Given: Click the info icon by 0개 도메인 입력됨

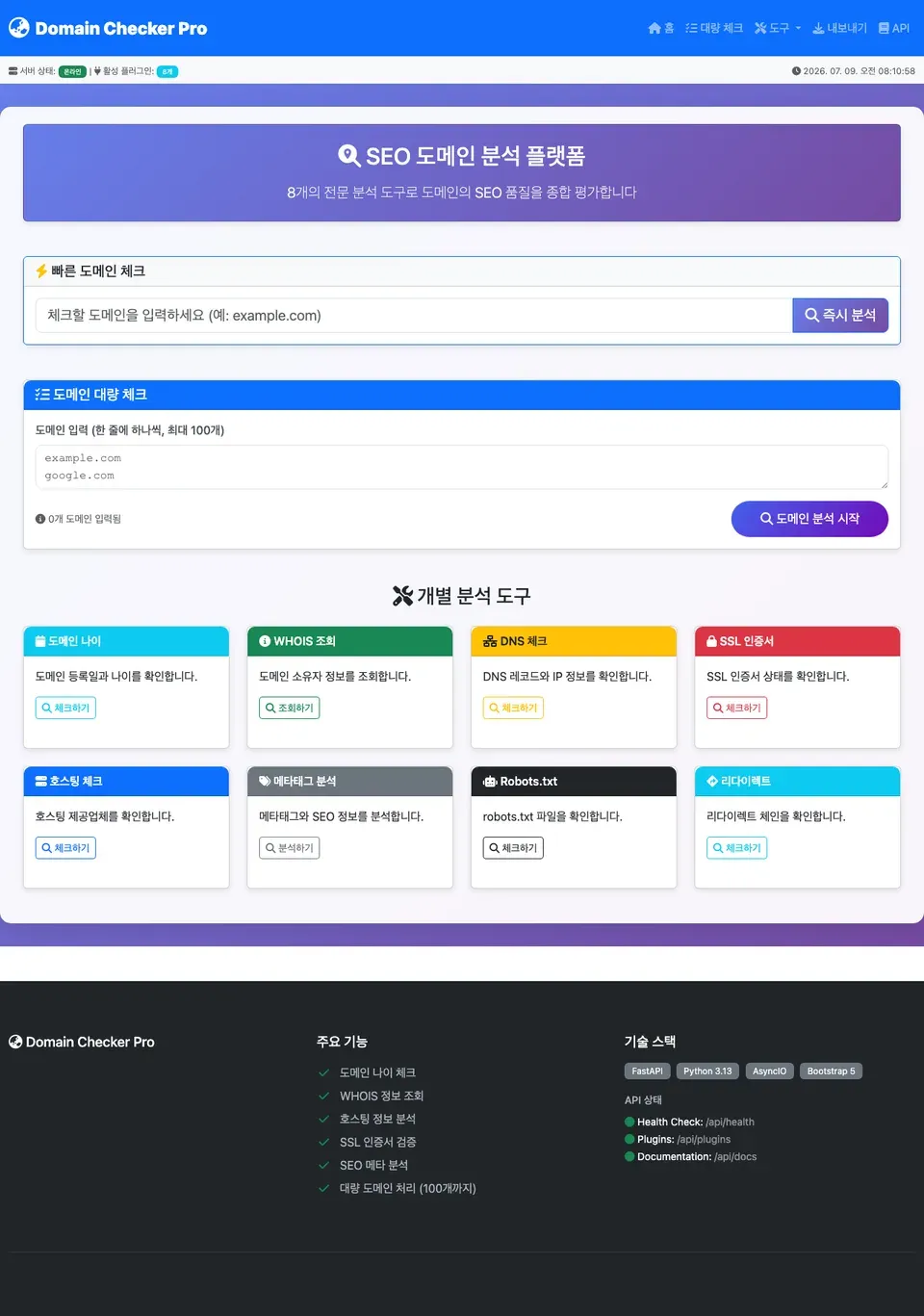Looking at the screenshot, I should coord(40,519).
